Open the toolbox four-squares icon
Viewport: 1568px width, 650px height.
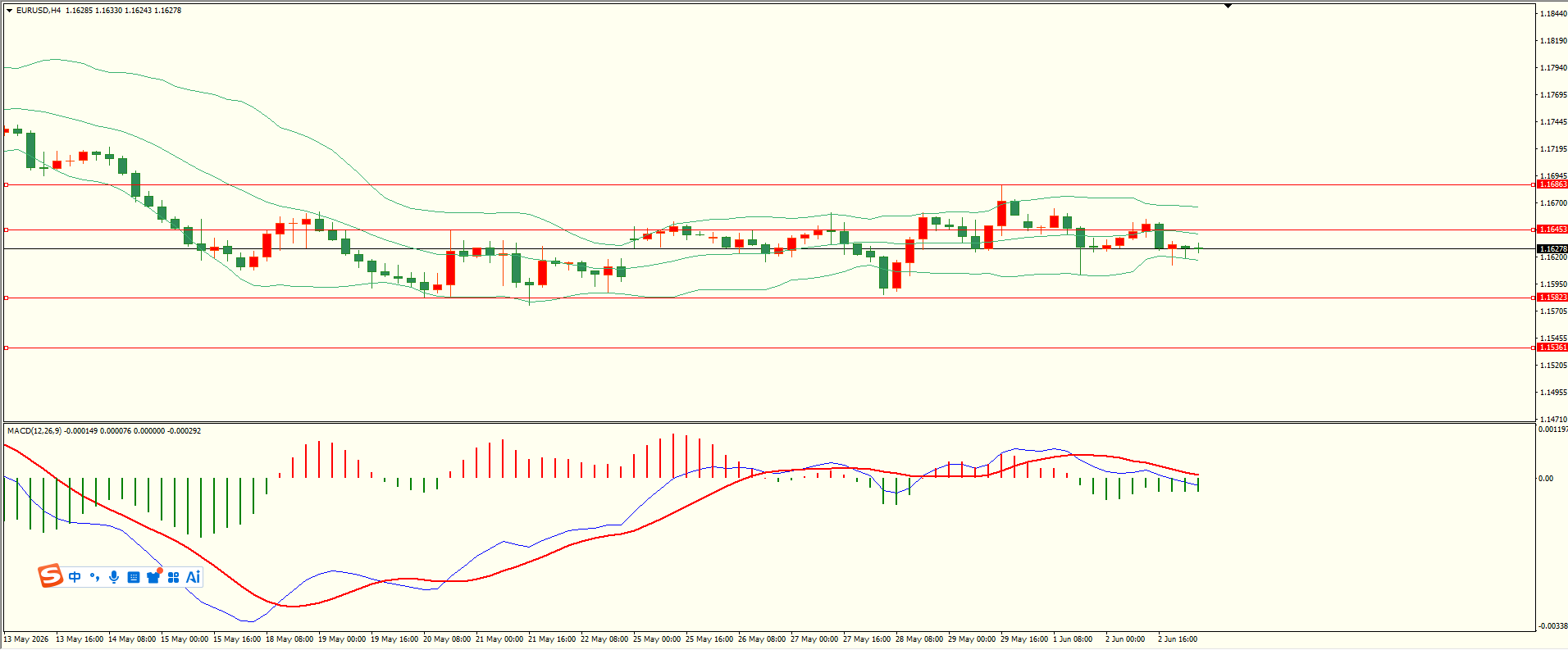pos(173,577)
